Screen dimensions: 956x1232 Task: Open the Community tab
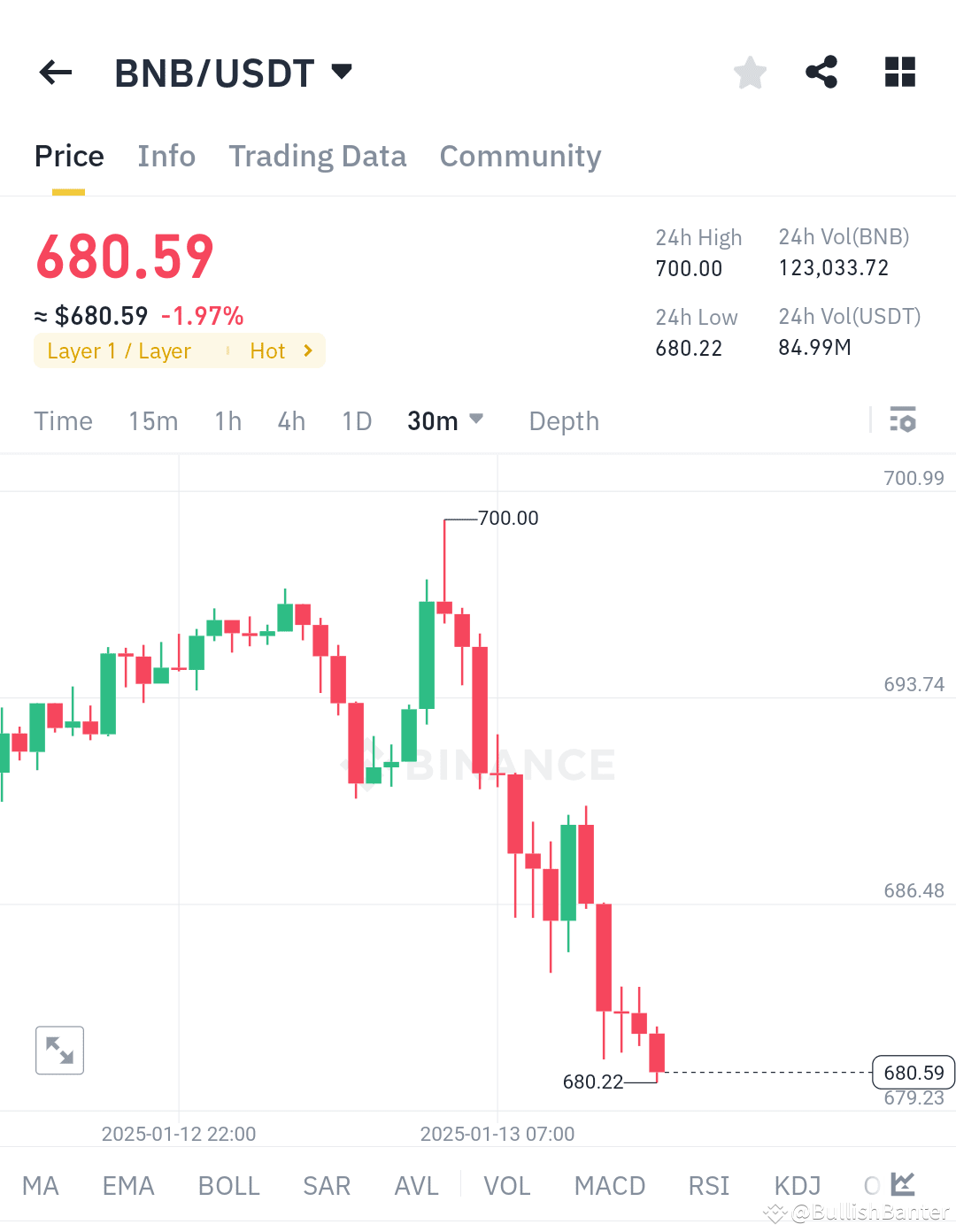(520, 156)
